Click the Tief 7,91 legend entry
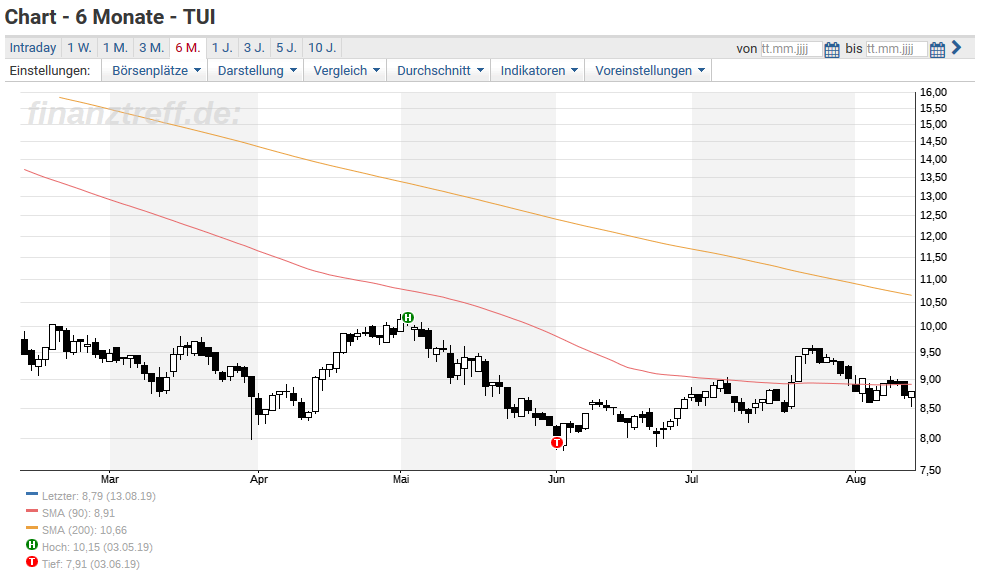The image size is (983, 578). pos(91,564)
